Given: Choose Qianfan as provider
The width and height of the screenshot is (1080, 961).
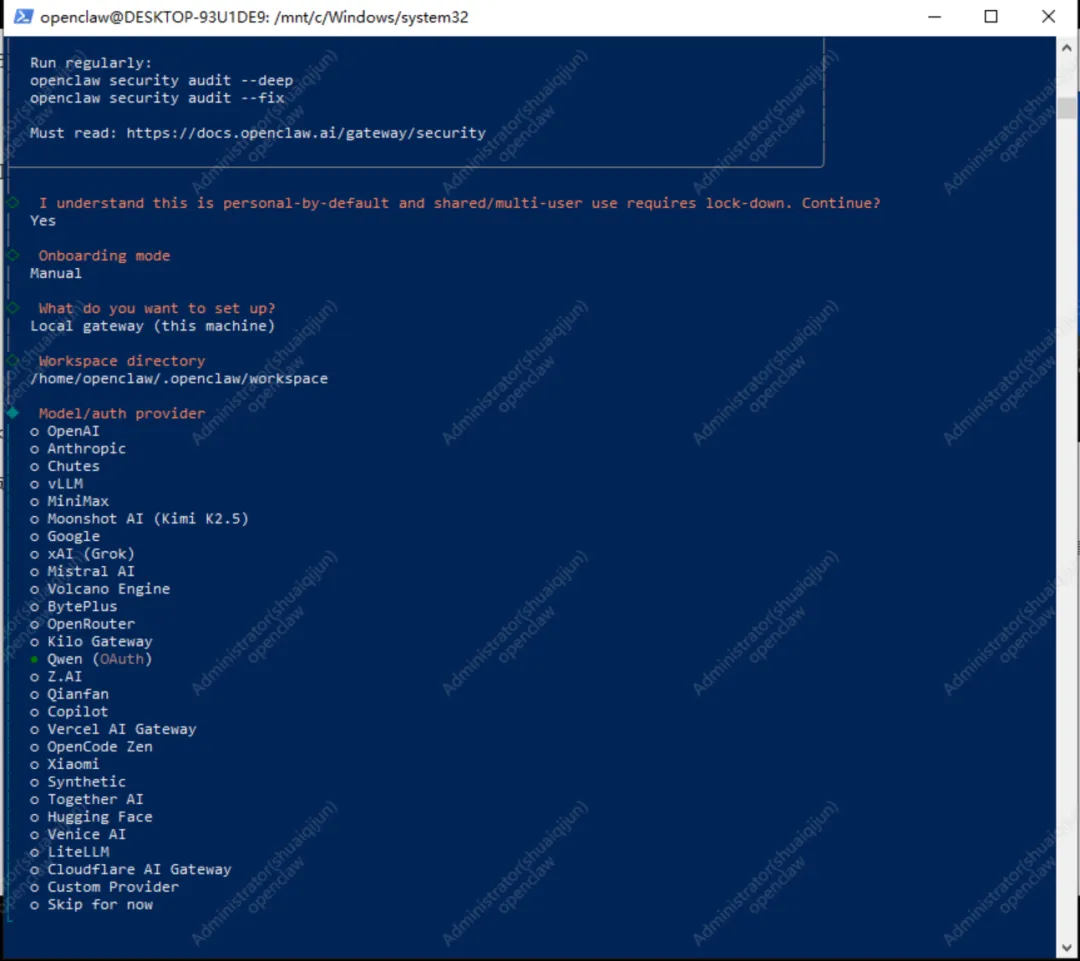Looking at the screenshot, I should 70,694.
